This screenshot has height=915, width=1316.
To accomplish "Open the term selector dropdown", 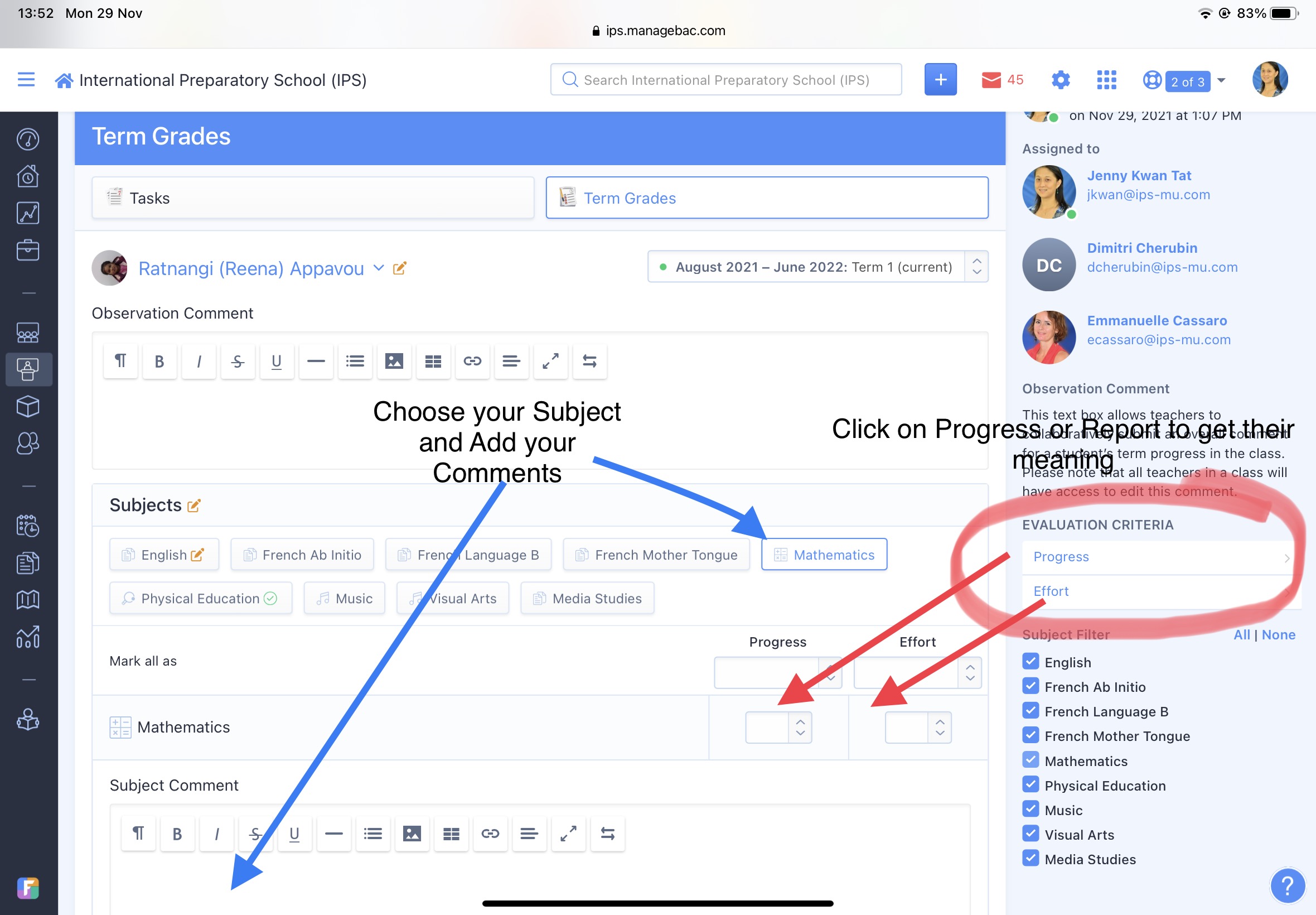I will [817, 267].
